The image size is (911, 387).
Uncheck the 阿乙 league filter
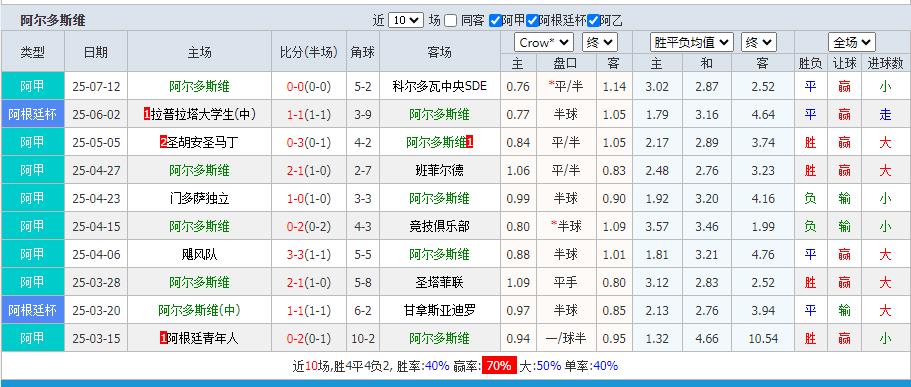593,21
